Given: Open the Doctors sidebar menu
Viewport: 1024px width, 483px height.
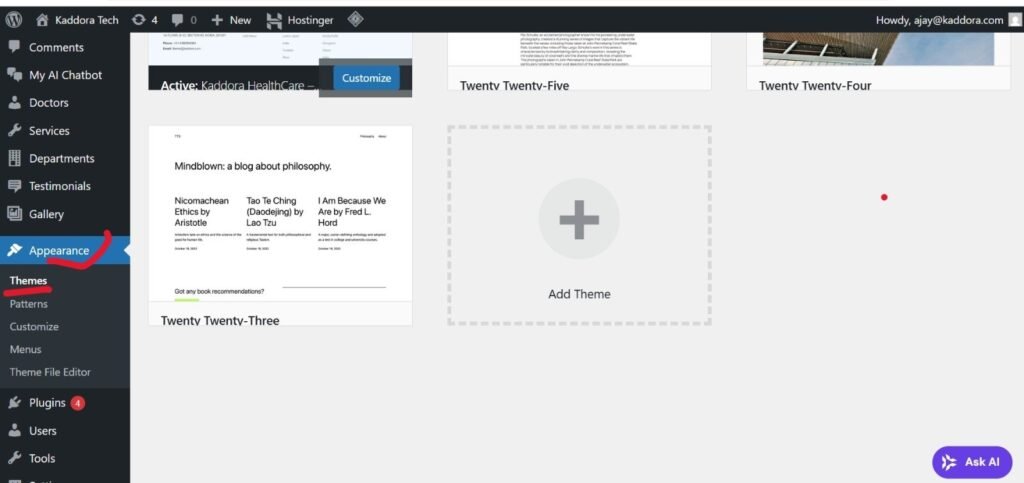Looking at the screenshot, I should point(48,103).
